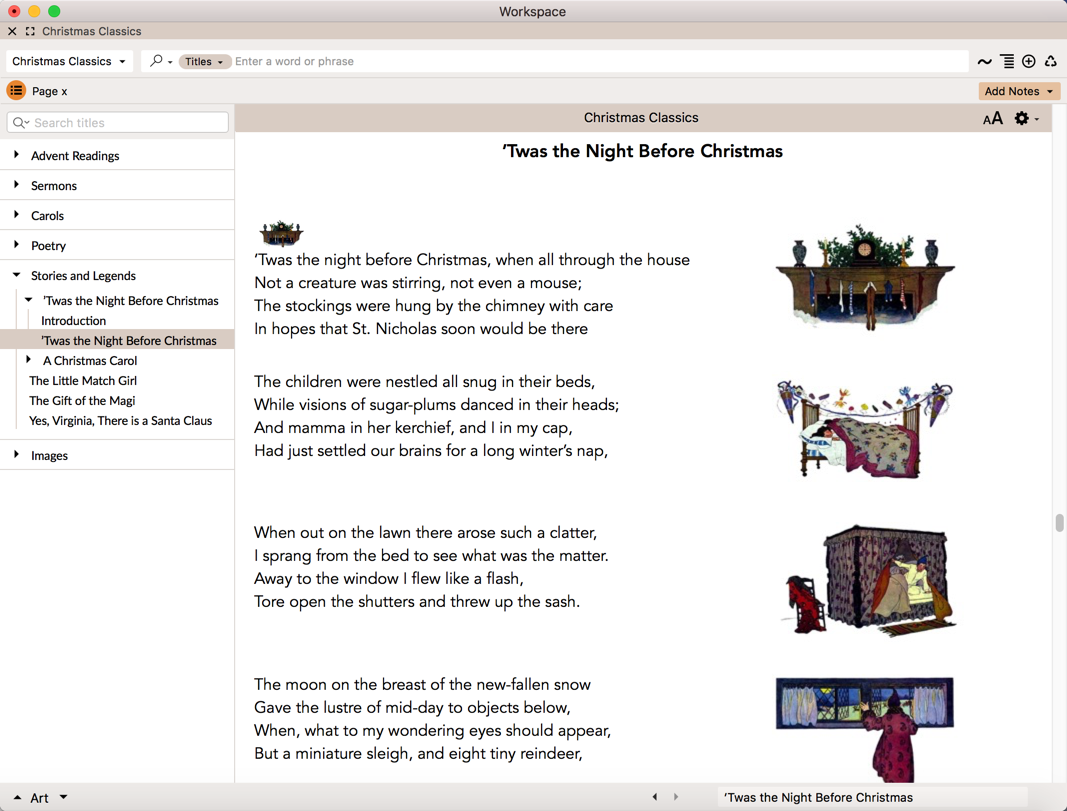Click the Add Notes button
Viewport: 1067px width, 811px height.
(1019, 91)
